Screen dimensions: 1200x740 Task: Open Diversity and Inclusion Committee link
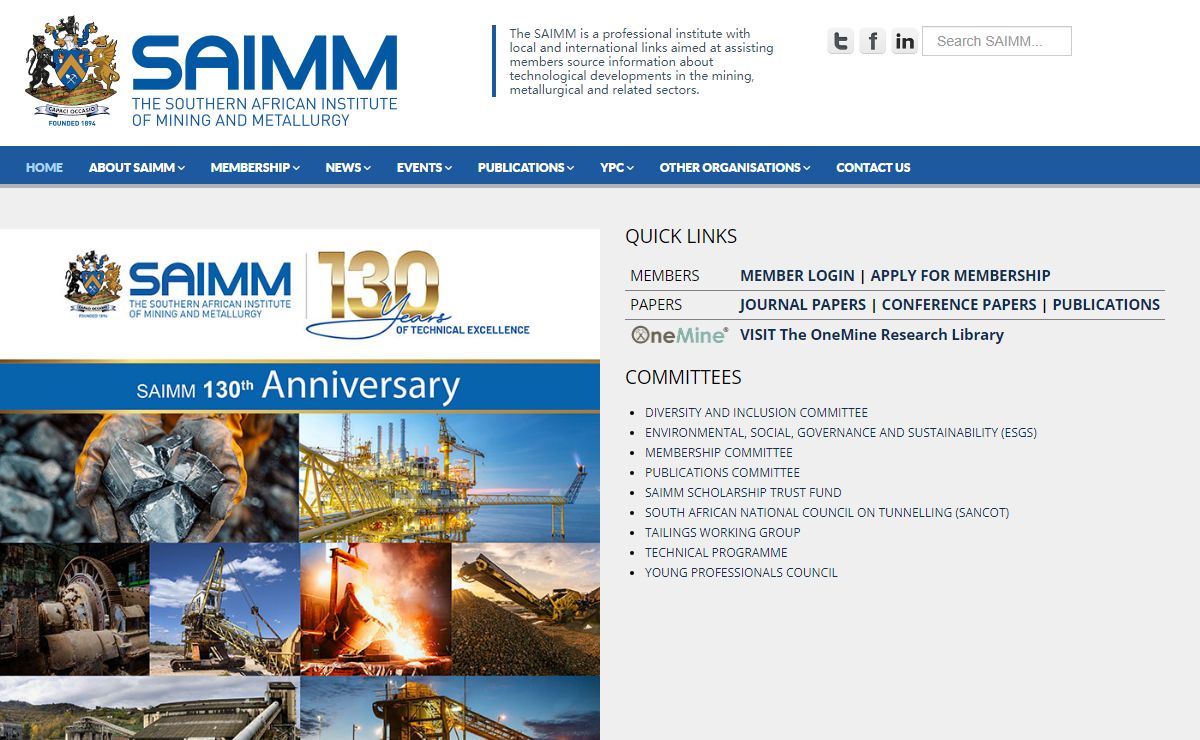[x=756, y=412]
